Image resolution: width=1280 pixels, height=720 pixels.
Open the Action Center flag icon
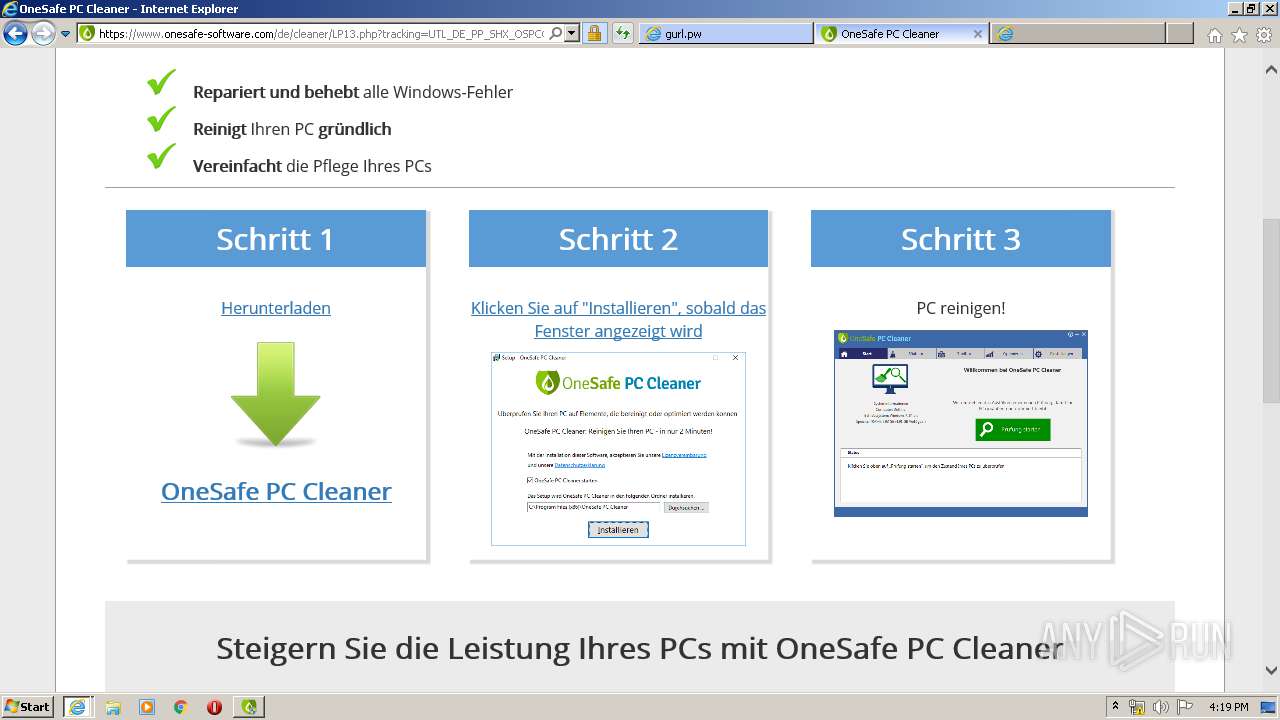[x=1186, y=707]
